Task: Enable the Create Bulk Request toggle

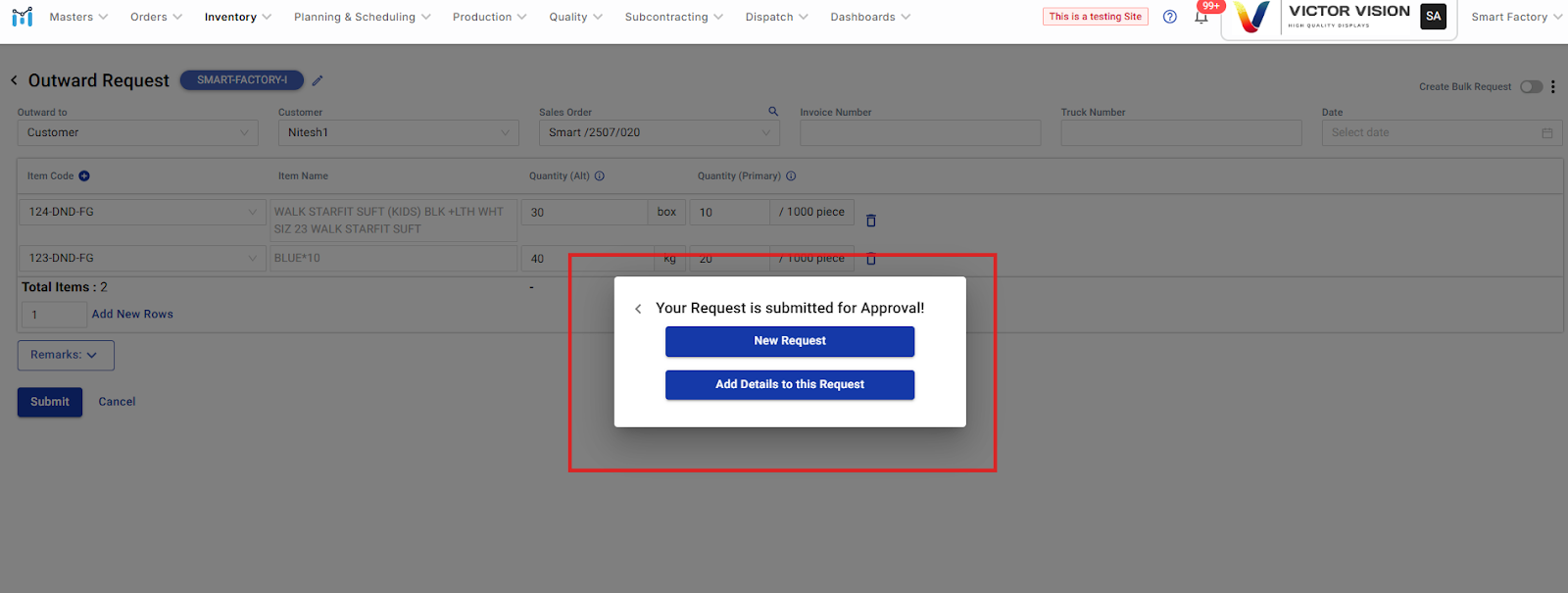Action: 1531,87
